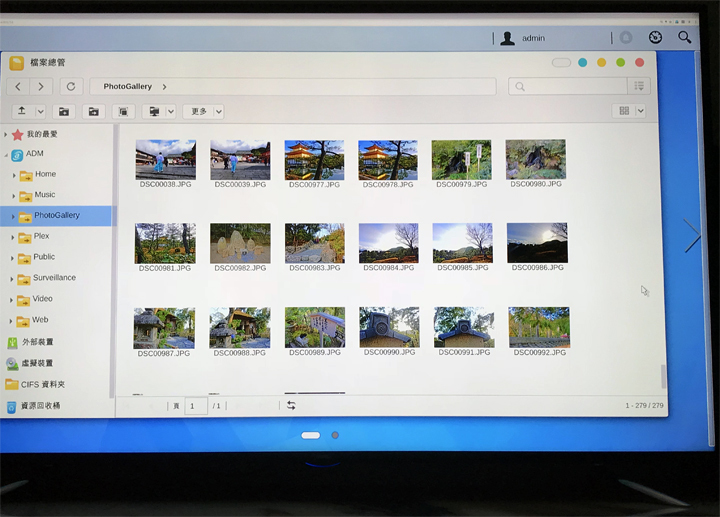720x517 pixels.
Task: Click the 檔案總管 app icon
Action: point(17,63)
